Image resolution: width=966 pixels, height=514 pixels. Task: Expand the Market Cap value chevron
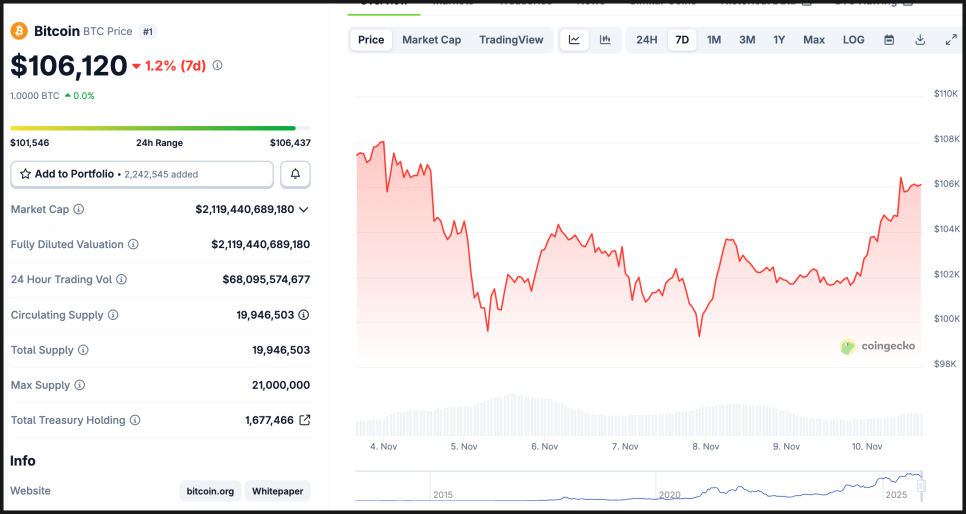coord(304,210)
